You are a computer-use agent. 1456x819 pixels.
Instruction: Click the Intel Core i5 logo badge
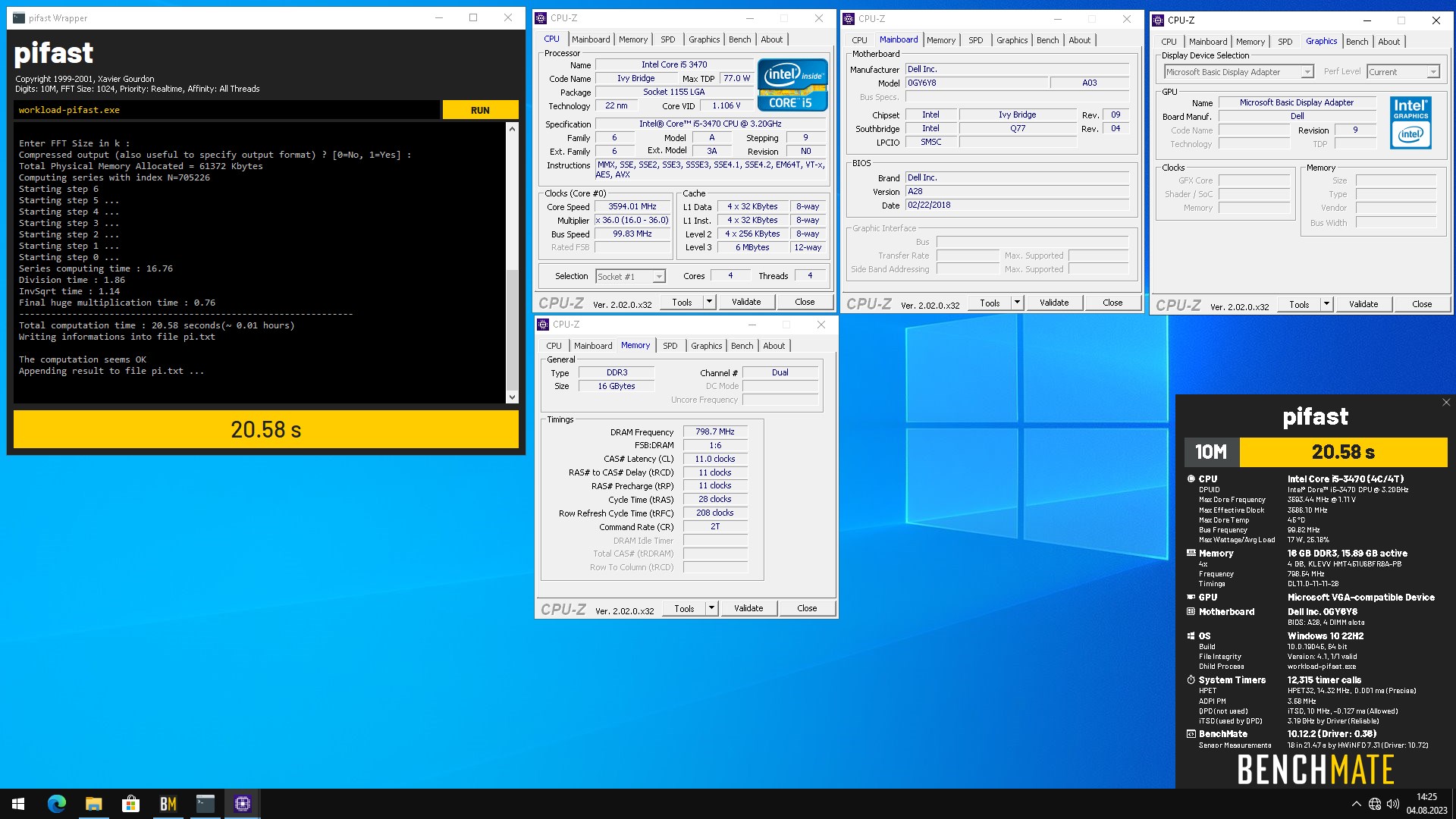pyautogui.click(x=792, y=85)
